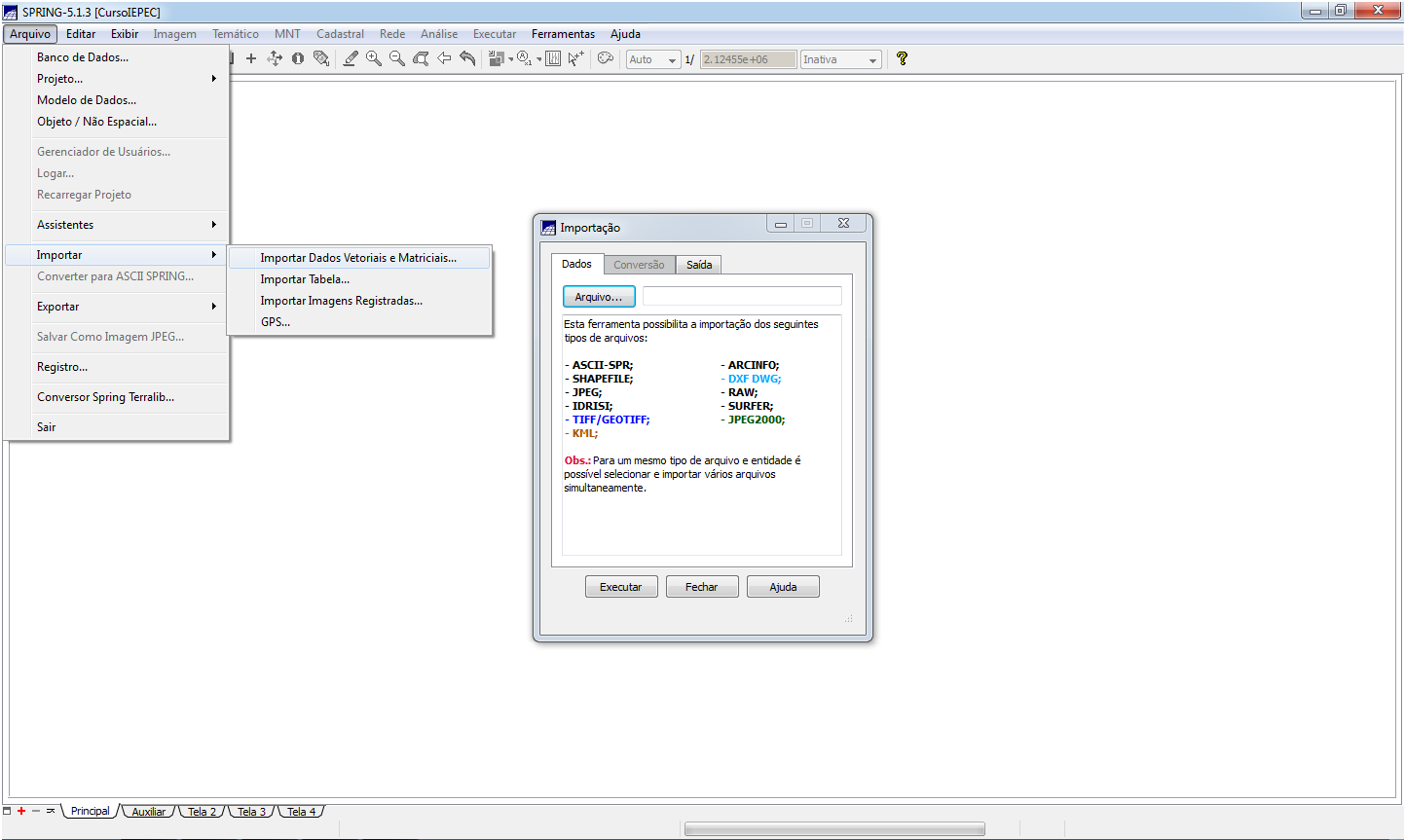Select the pan move tool
Viewport: 1406px width, 840px height.
[x=275, y=58]
